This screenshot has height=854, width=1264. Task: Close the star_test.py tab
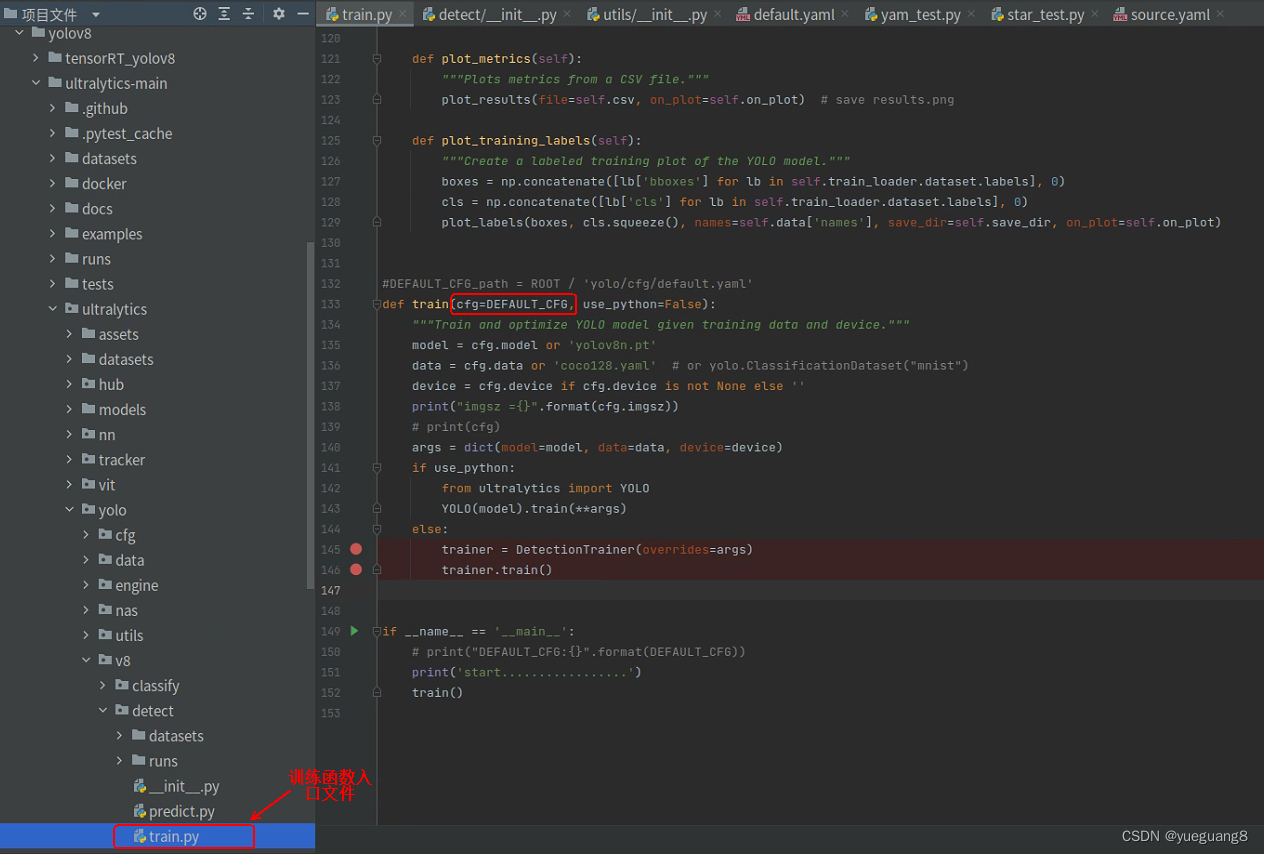(1095, 15)
